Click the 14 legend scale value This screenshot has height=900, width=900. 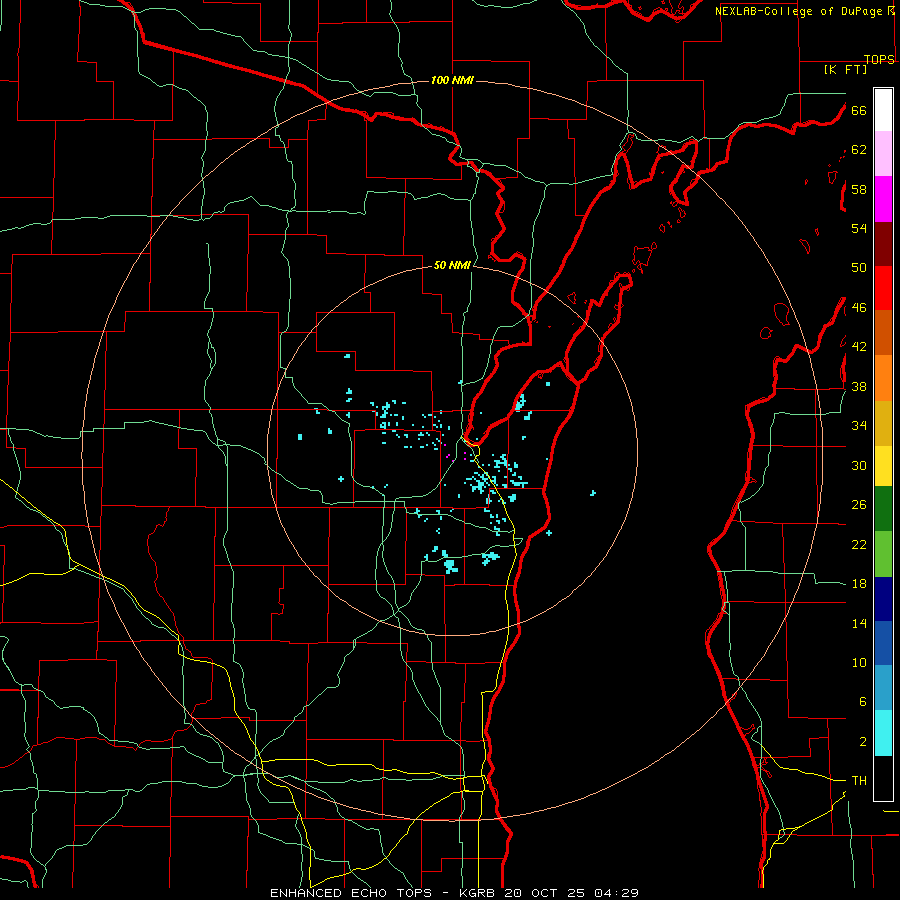tap(859, 623)
